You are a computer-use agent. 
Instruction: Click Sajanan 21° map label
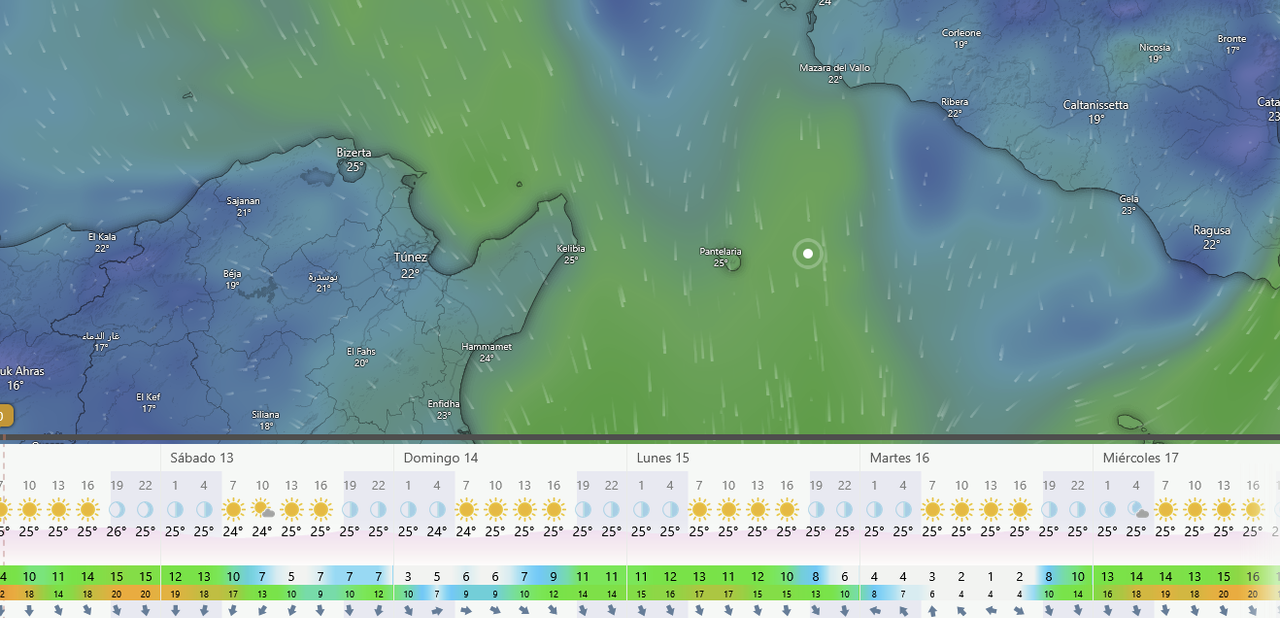coord(243,206)
